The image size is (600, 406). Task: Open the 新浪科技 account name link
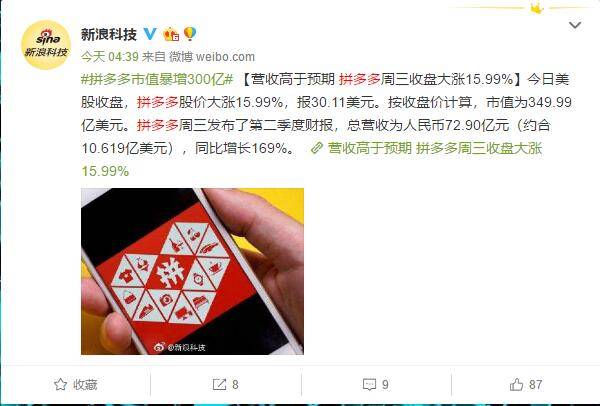pyautogui.click(x=109, y=34)
